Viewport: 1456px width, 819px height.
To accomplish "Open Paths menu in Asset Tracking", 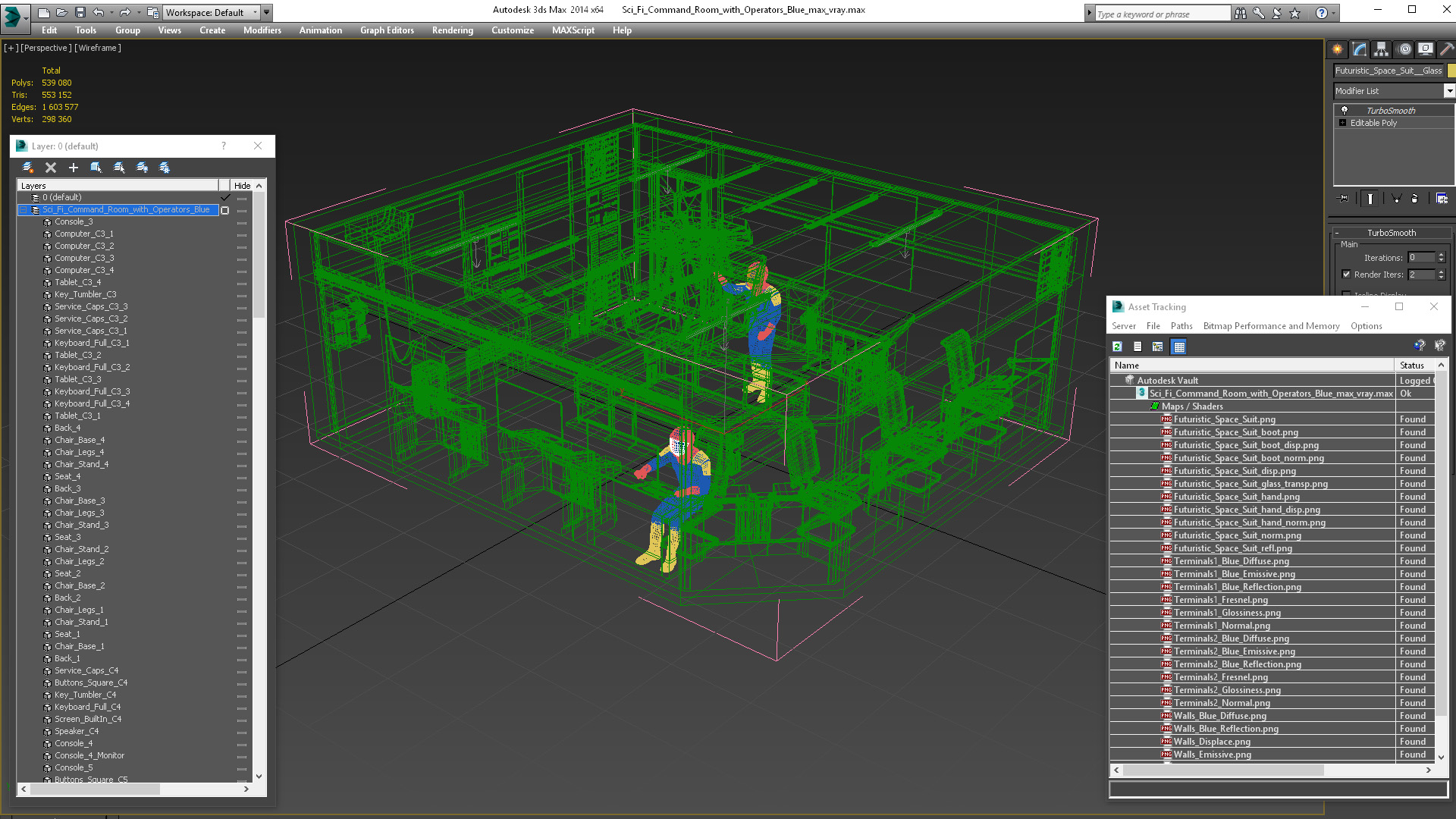I will (x=1181, y=326).
